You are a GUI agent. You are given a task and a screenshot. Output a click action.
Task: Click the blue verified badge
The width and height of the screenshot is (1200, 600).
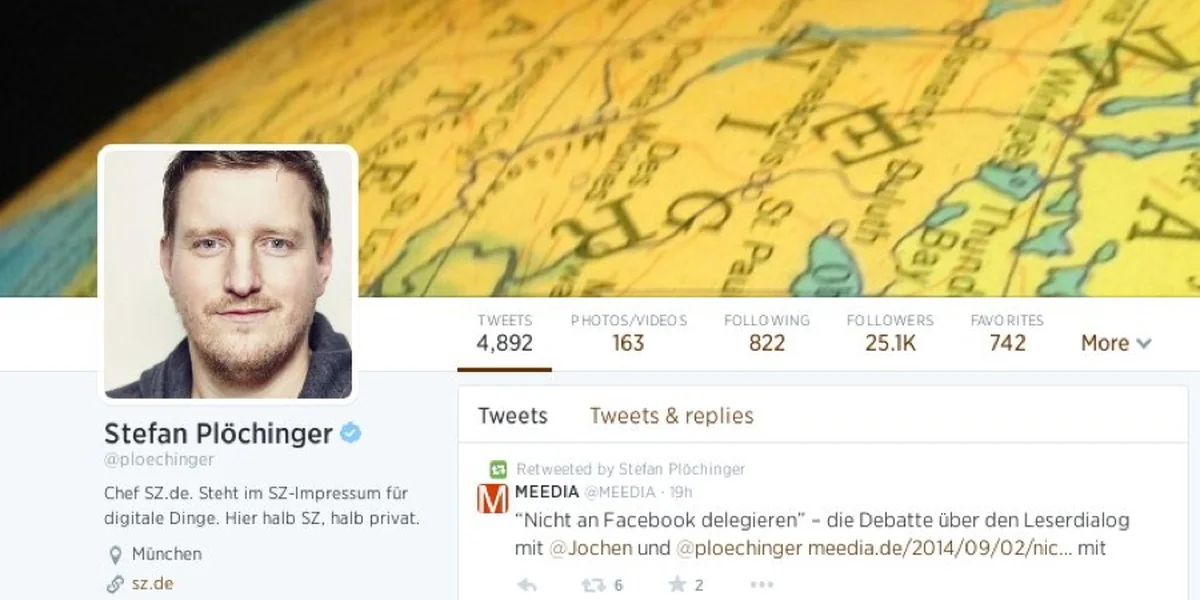click(x=351, y=433)
